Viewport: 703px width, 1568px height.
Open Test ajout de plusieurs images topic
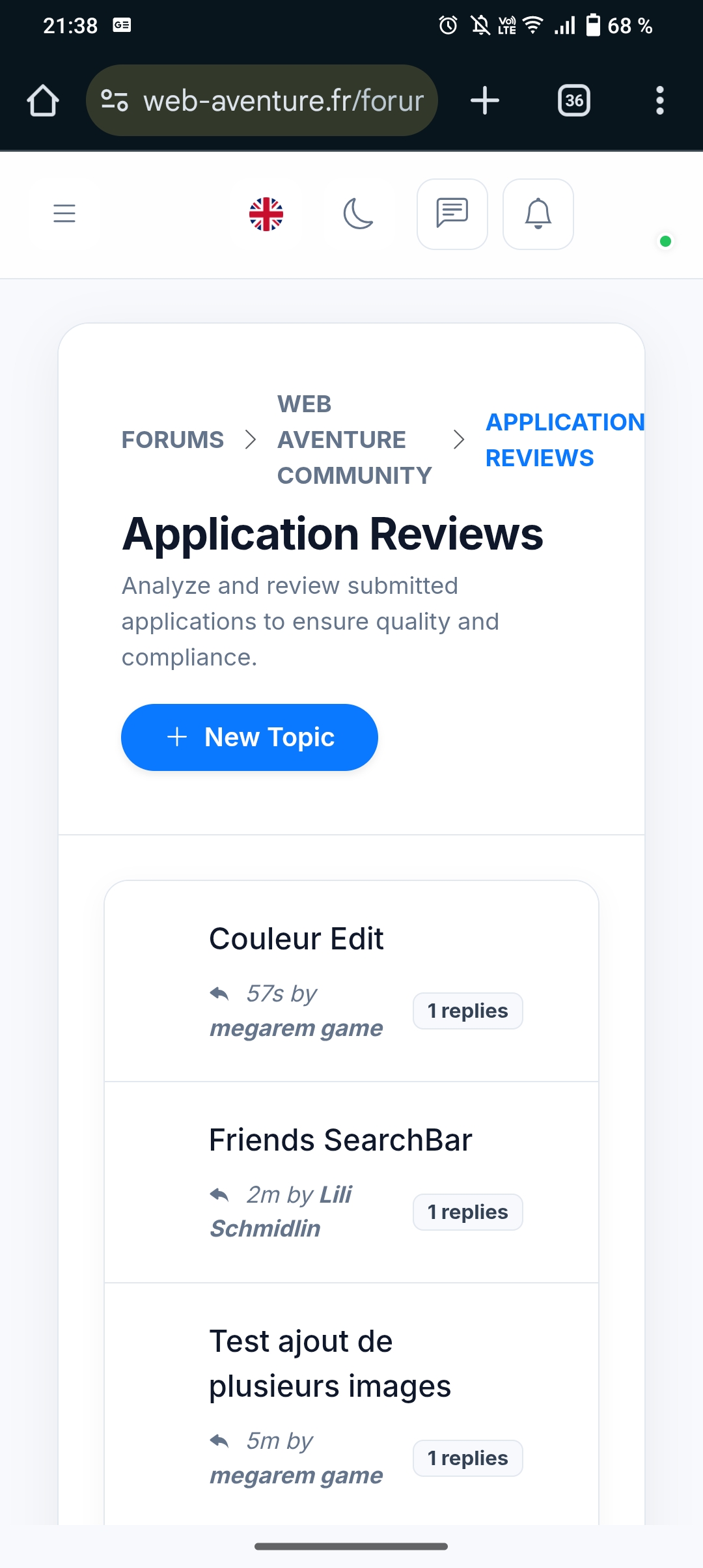[329, 1364]
